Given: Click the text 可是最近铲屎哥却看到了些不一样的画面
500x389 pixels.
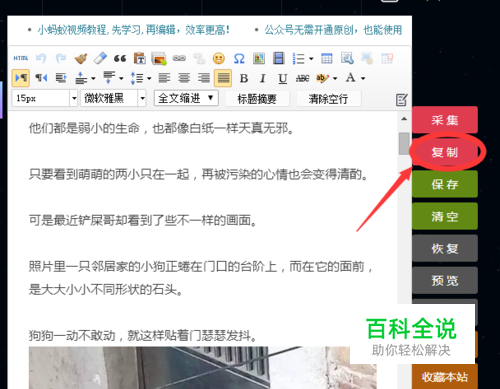Looking at the screenshot, I should [x=142, y=220].
